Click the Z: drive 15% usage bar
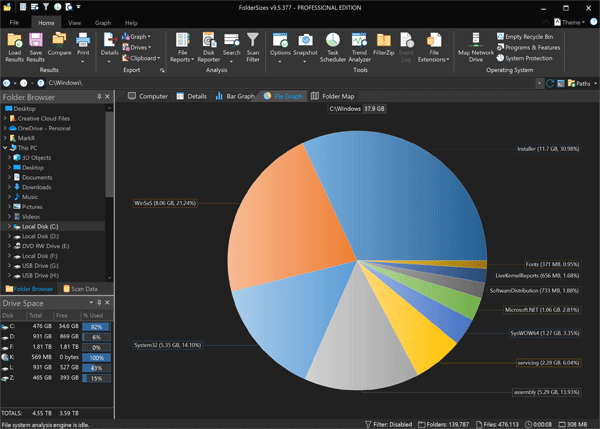The width and height of the screenshot is (600, 429). [x=96, y=378]
